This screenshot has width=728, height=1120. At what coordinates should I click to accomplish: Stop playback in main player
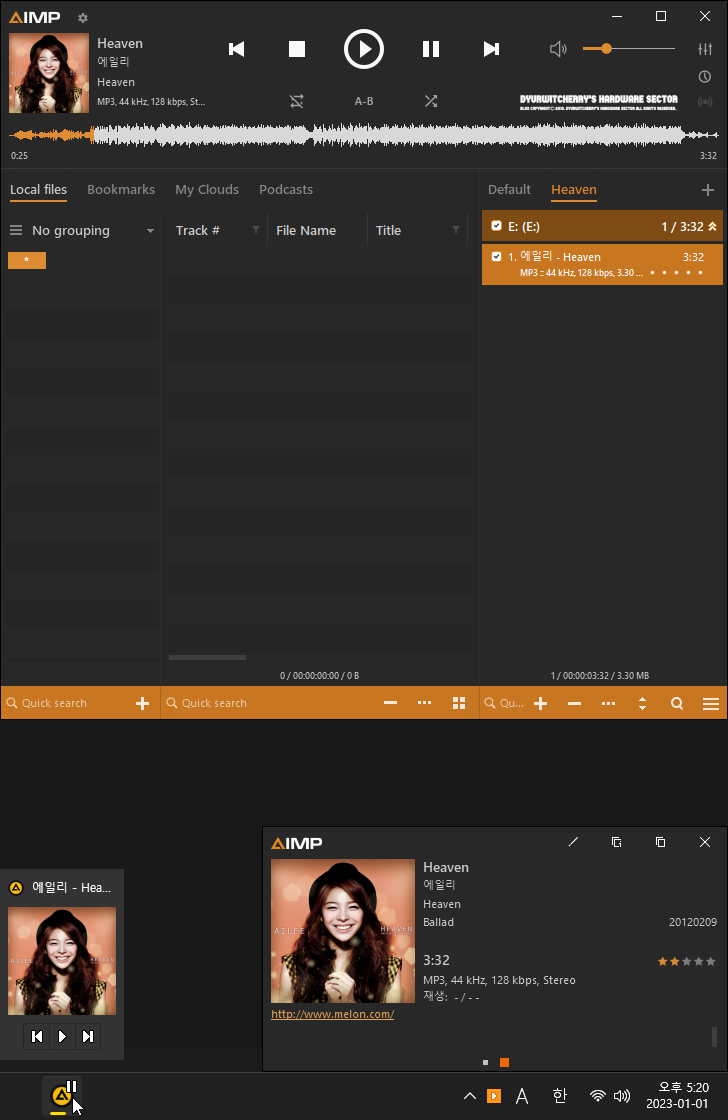click(296, 49)
